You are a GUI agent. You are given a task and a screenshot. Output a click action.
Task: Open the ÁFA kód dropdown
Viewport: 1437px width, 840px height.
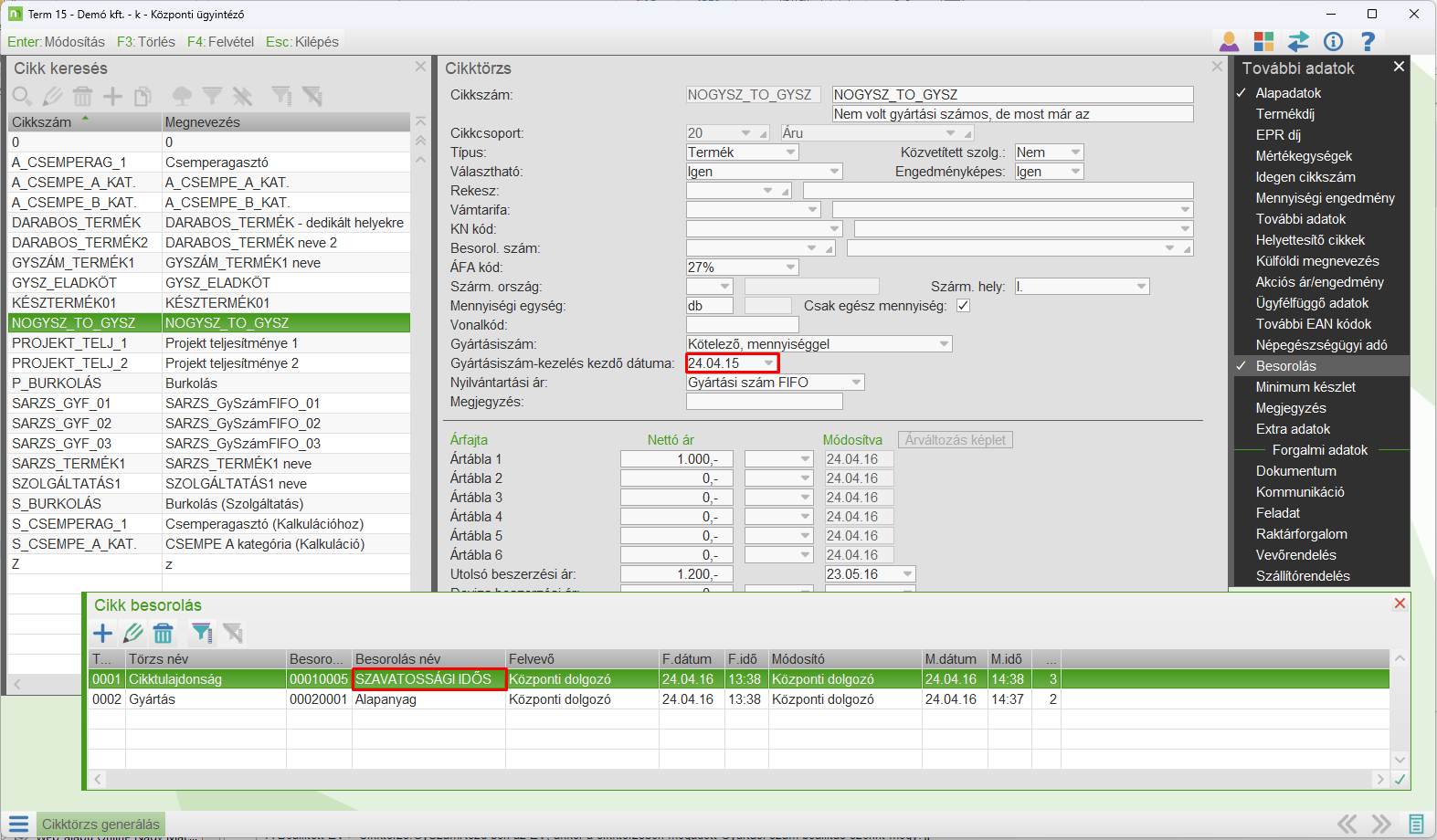pos(790,268)
